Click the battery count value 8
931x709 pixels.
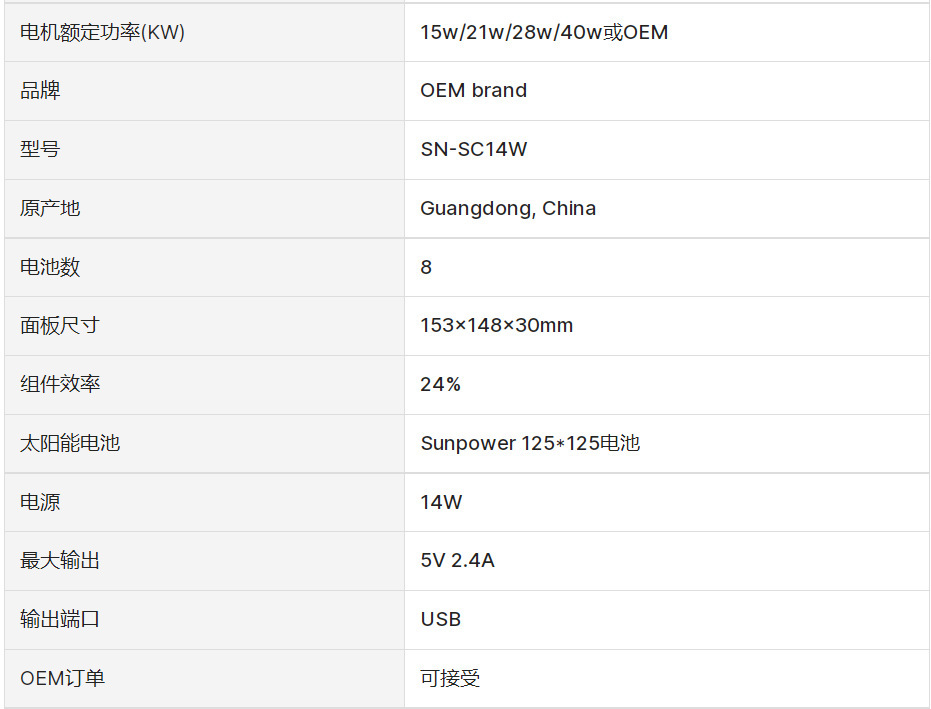[x=426, y=267]
